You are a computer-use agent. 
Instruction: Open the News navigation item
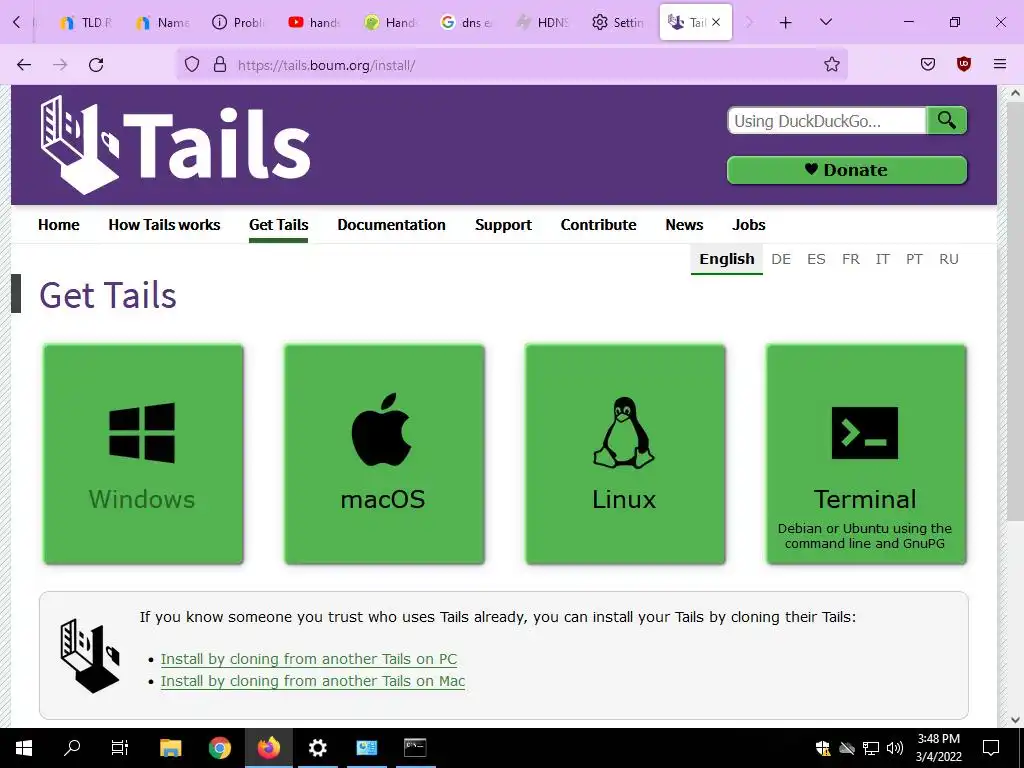pyautogui.click(x=684, y=225)
